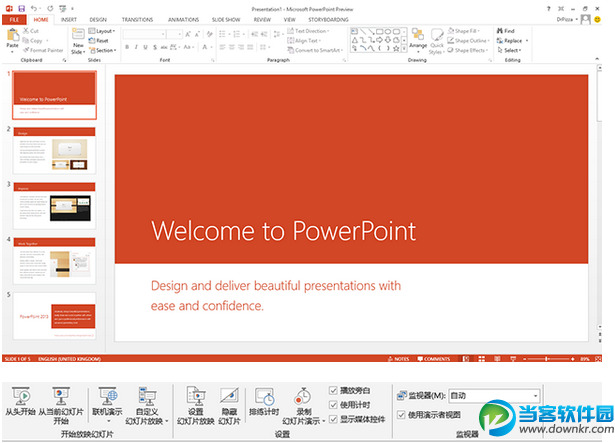Click the 排练计时 rehearse timings icon
Screen dimensions: 615x443
(x=263, y=396)
